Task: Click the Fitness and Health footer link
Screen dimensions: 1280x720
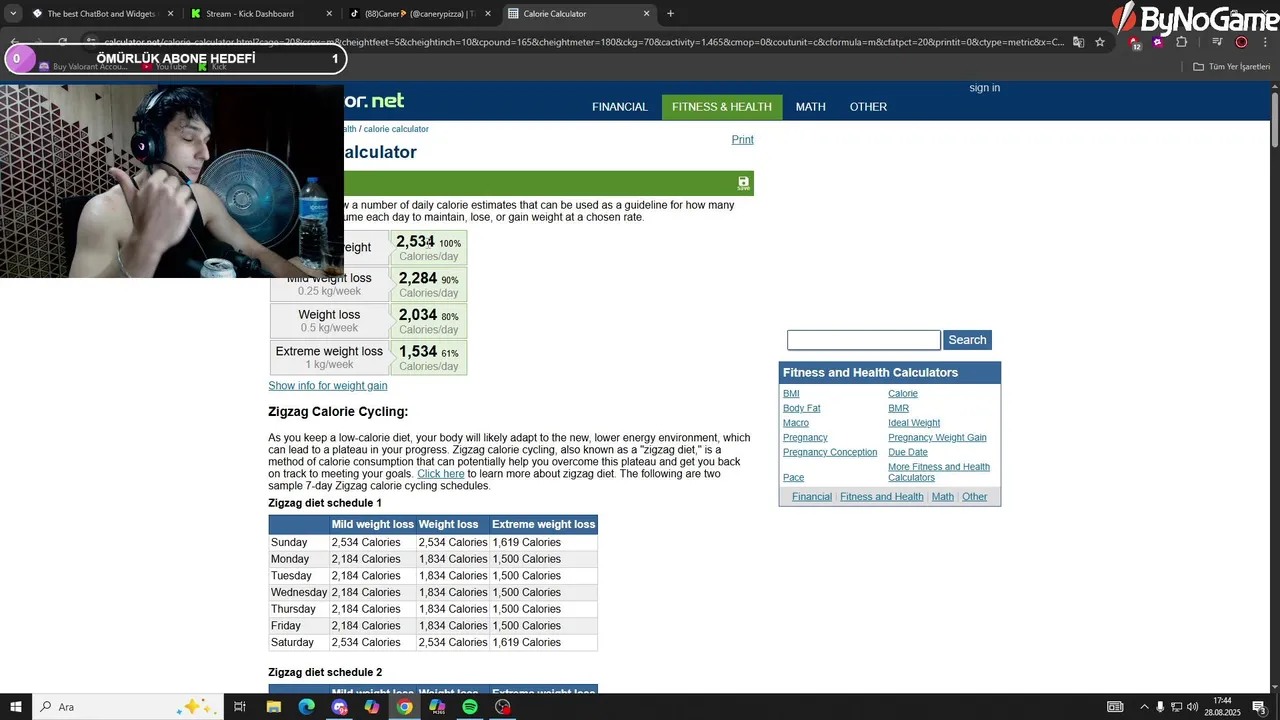Action: tap(881, 497)
